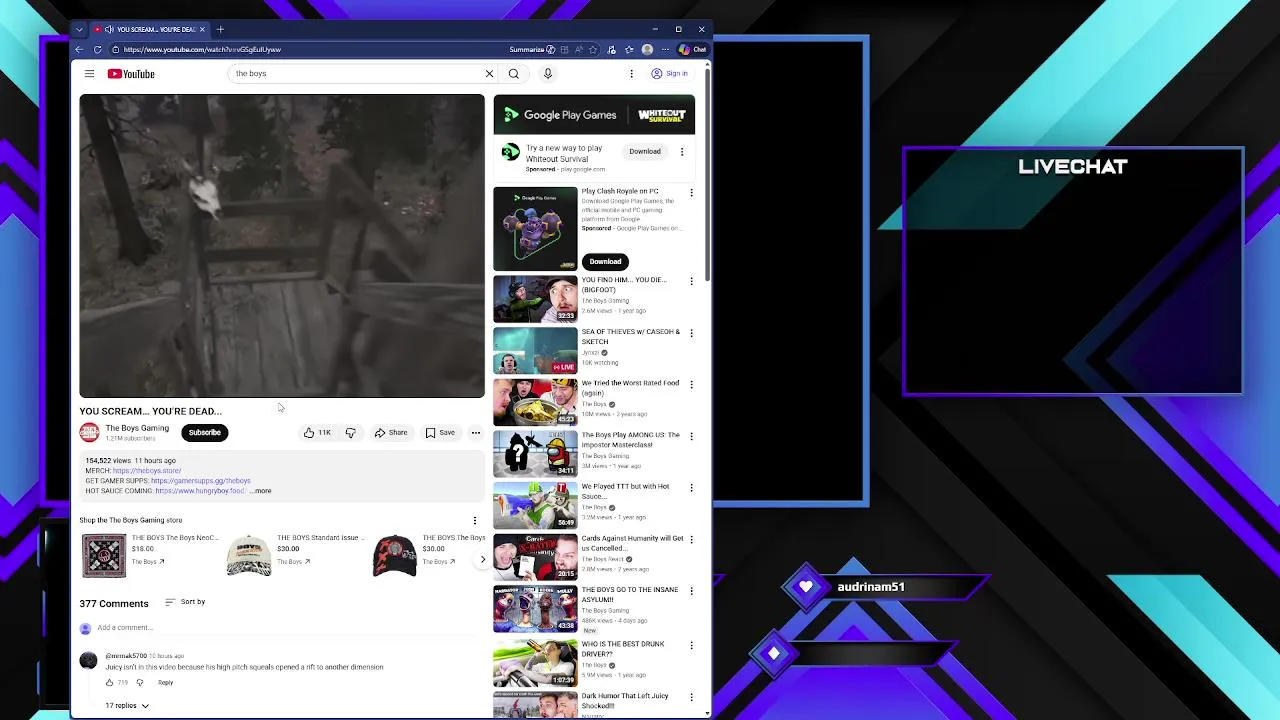Click the video player area

click(282, 246)
